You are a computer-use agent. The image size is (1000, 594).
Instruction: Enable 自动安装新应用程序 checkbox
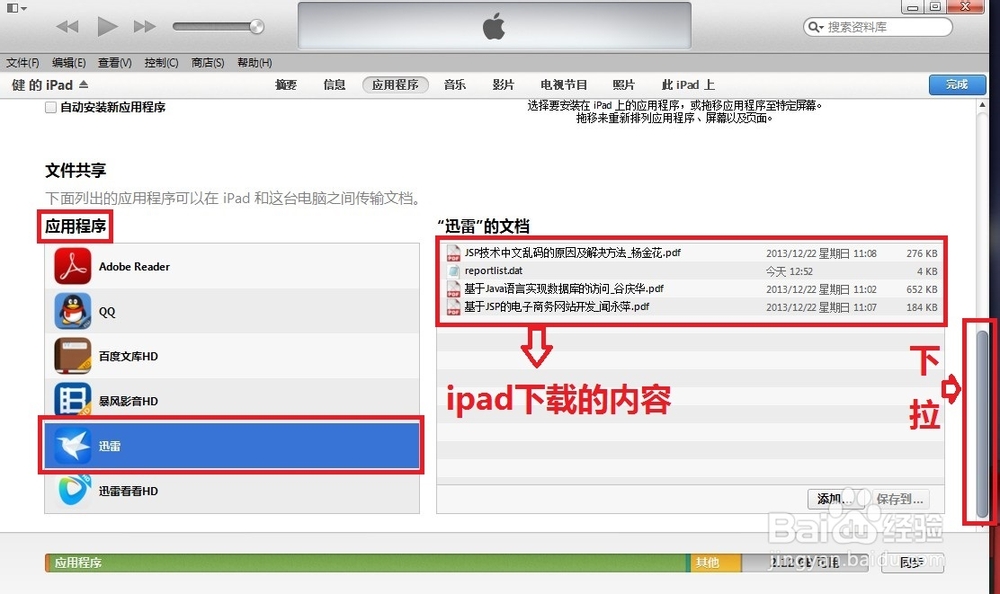50,107
